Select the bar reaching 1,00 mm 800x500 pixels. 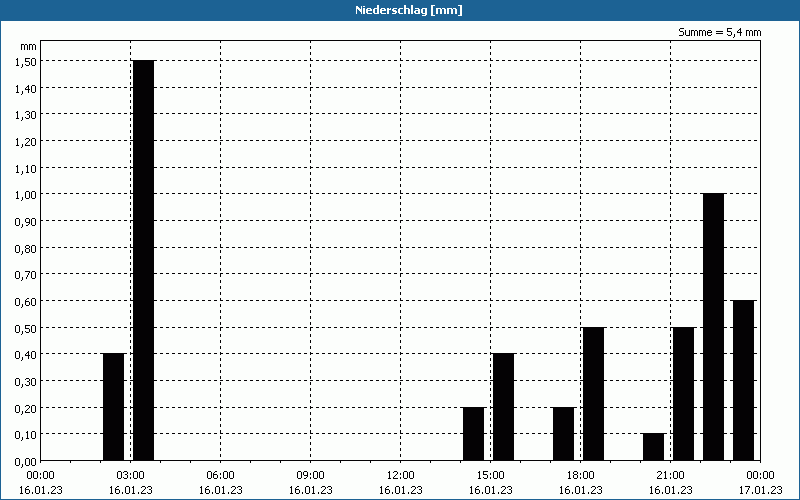[713, 327]
